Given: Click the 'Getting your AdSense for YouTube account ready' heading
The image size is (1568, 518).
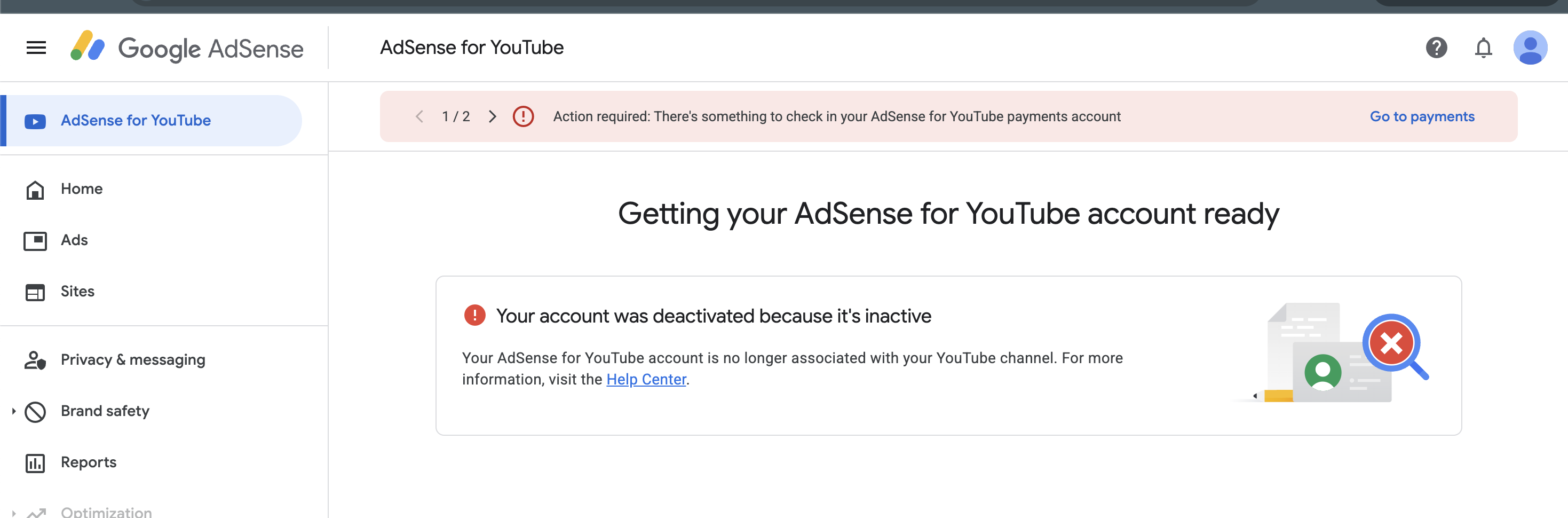Looking at the screenshot, I should coord(948,215).
